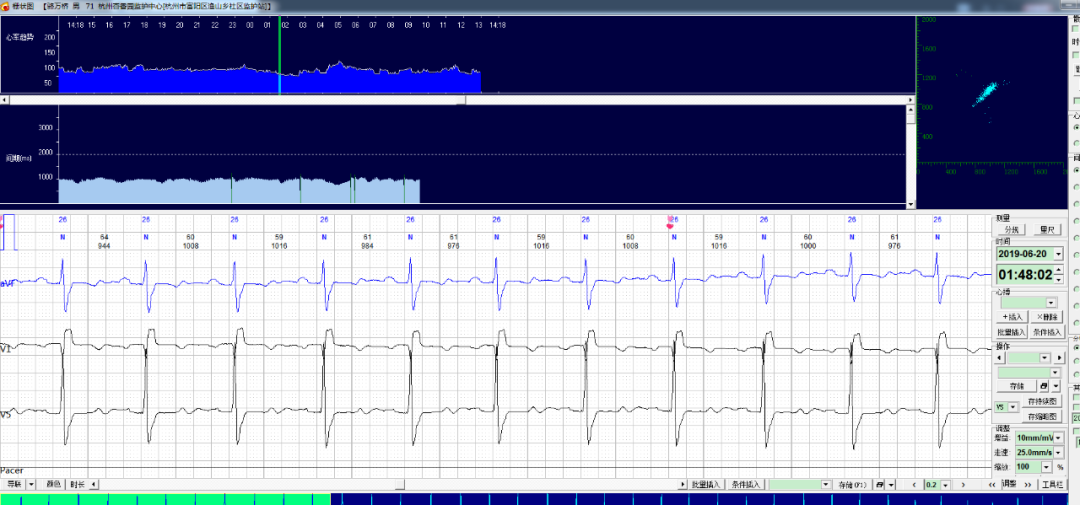The image size is (1080, 505).
Task: Click the +插入 insert beat button
Action: 1012,316
